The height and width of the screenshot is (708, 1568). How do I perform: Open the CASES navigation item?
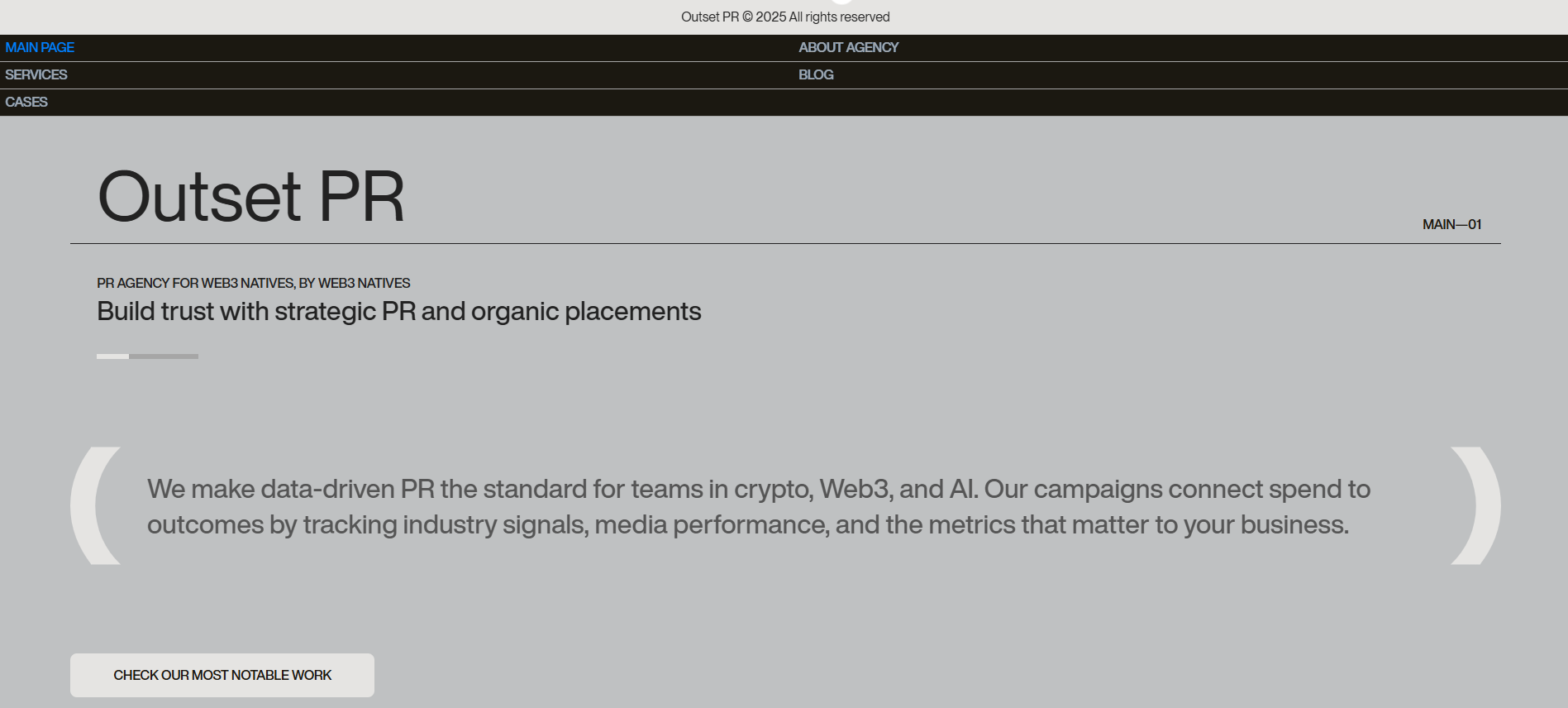26,102
